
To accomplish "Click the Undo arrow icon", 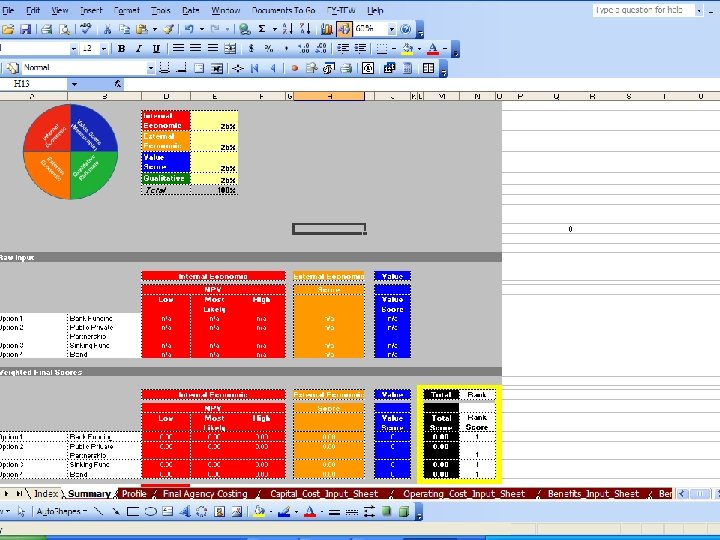I will [189, 29].
